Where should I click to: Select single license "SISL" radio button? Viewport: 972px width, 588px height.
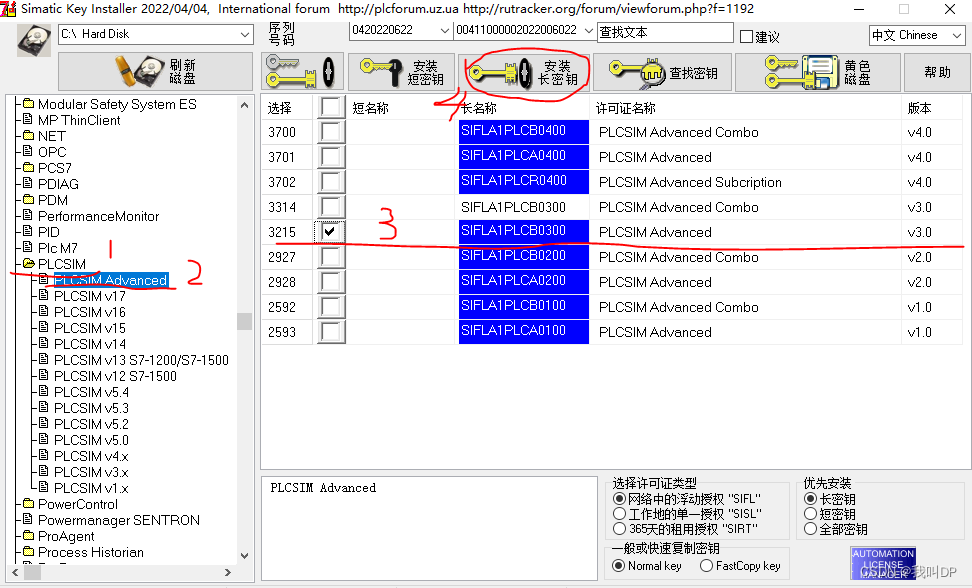point(619,514)
